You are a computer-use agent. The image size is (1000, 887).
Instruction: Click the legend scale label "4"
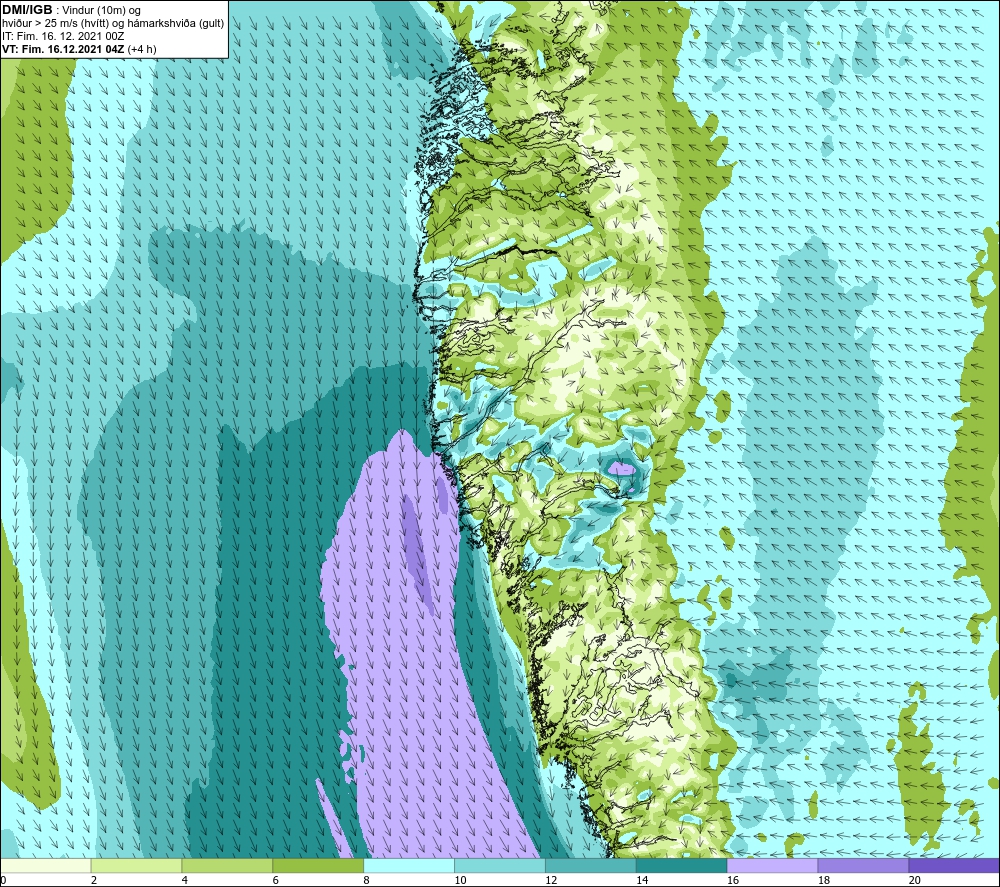pyautogui.click(x=185, y=880)
